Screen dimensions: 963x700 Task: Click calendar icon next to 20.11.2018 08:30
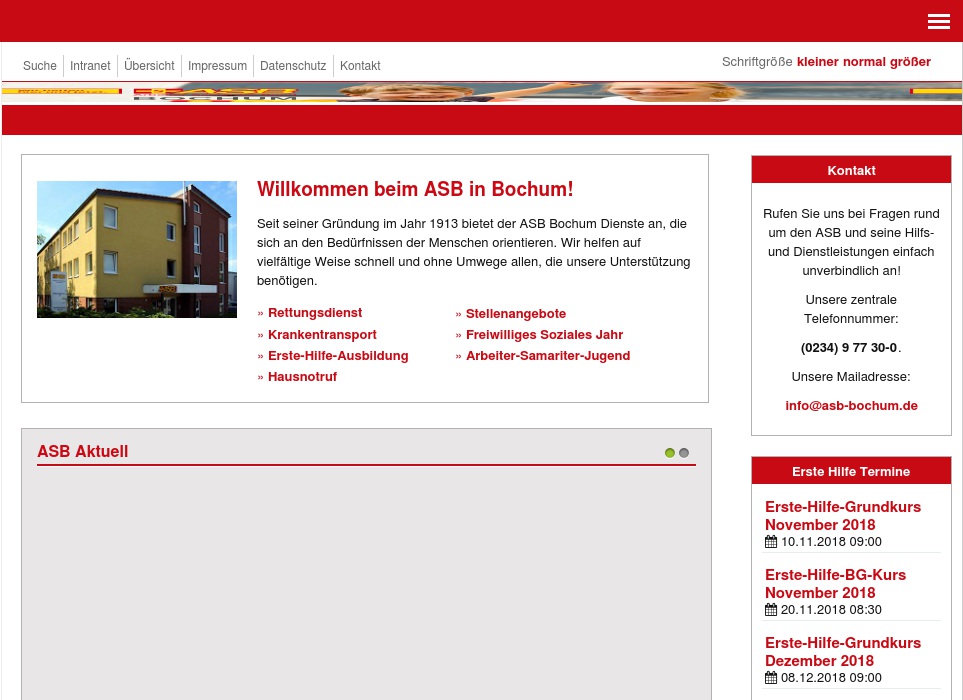[771, 610]
